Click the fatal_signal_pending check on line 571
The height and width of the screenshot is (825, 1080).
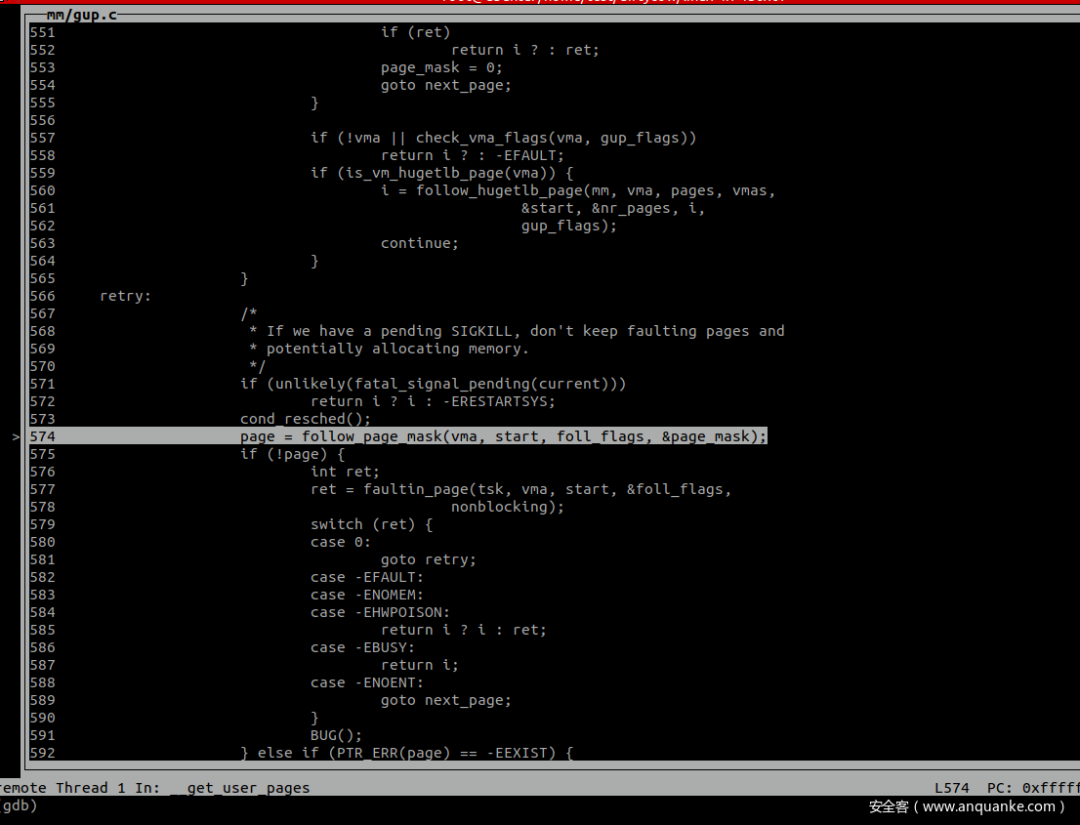pyautogui.click(x=433, y=384)
